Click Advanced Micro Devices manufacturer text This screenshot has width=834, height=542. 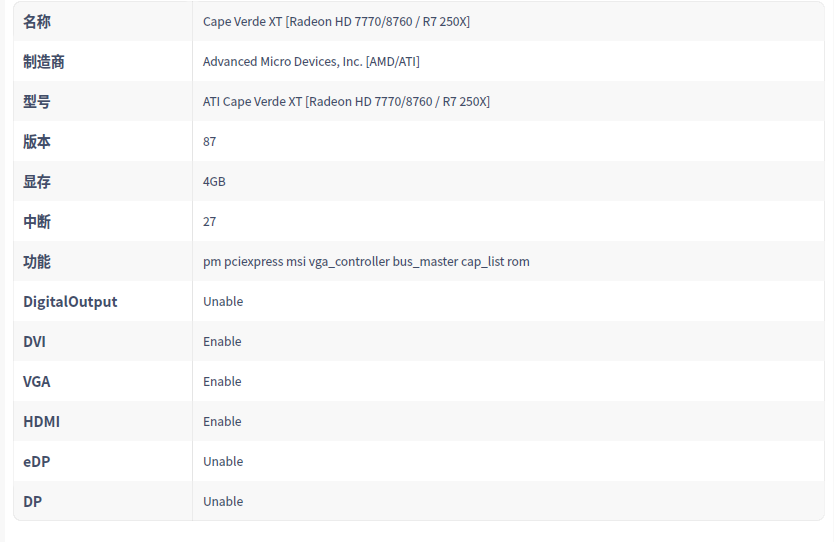[311, 62]
